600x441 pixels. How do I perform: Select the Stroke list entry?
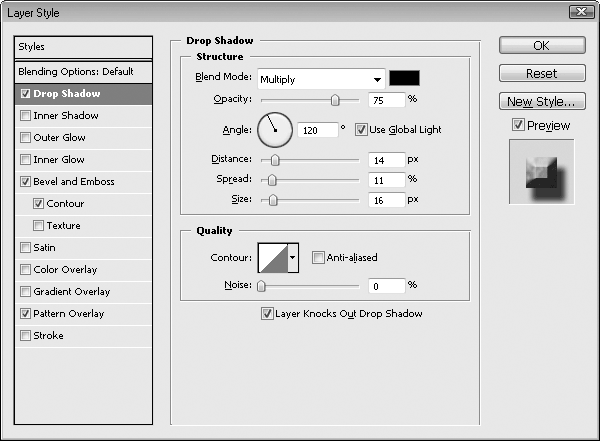click(83, 336)
